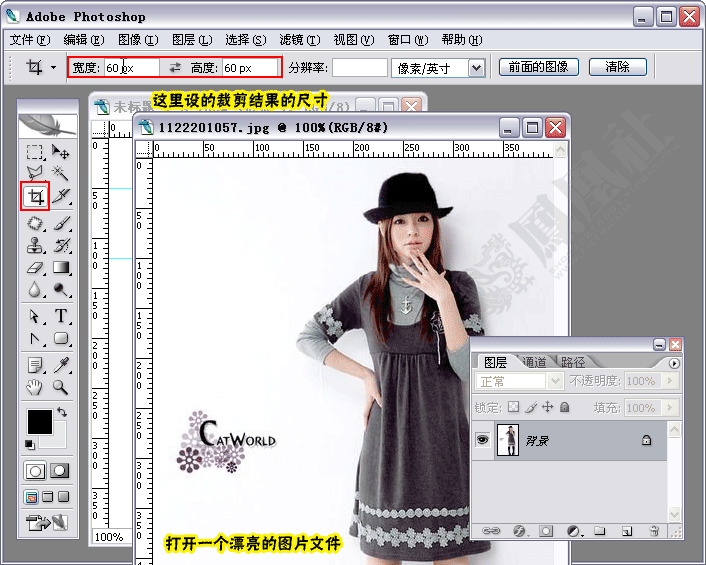Open 填充 fill slider arrow
Screen dimensions: 706x565
coord(670,408)
